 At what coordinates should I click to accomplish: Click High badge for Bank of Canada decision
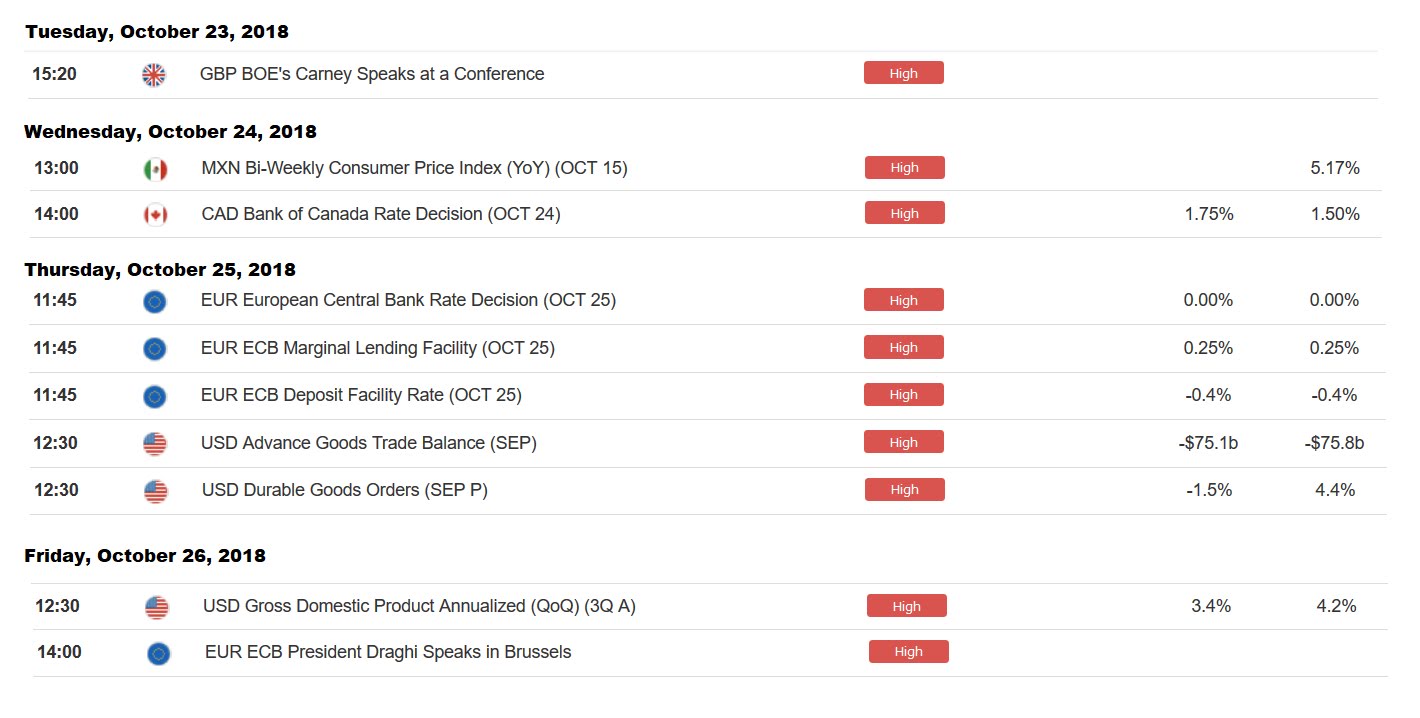[x=904, y=213]
